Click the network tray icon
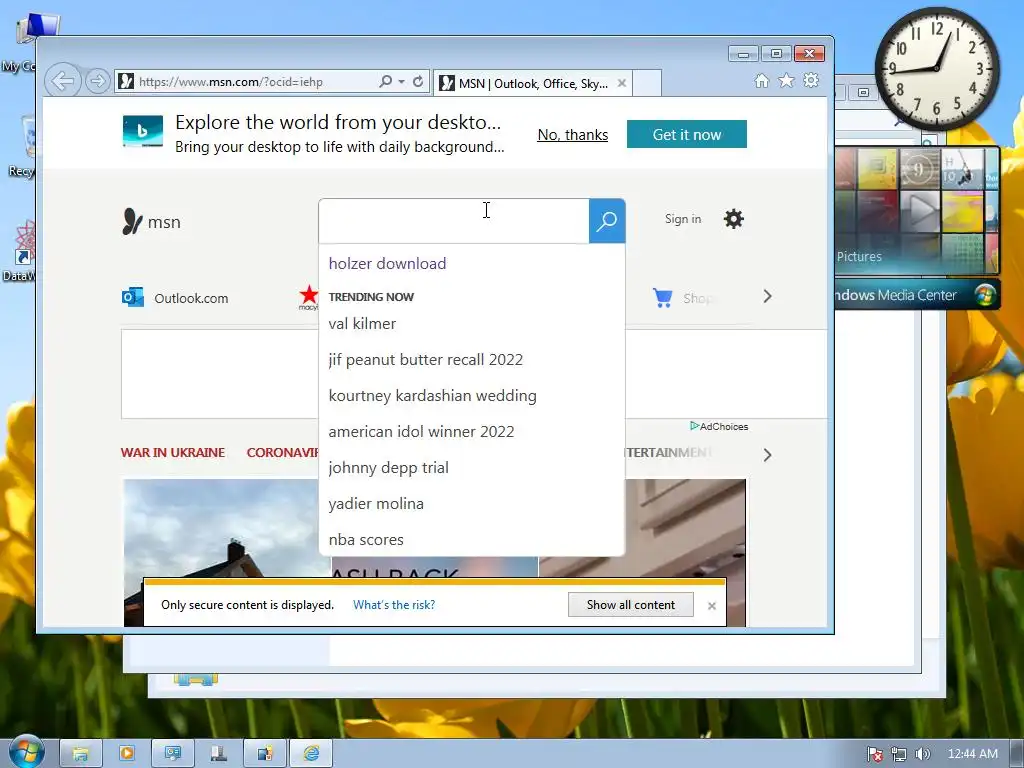1024x768 pixels. [x=899, y=754]
